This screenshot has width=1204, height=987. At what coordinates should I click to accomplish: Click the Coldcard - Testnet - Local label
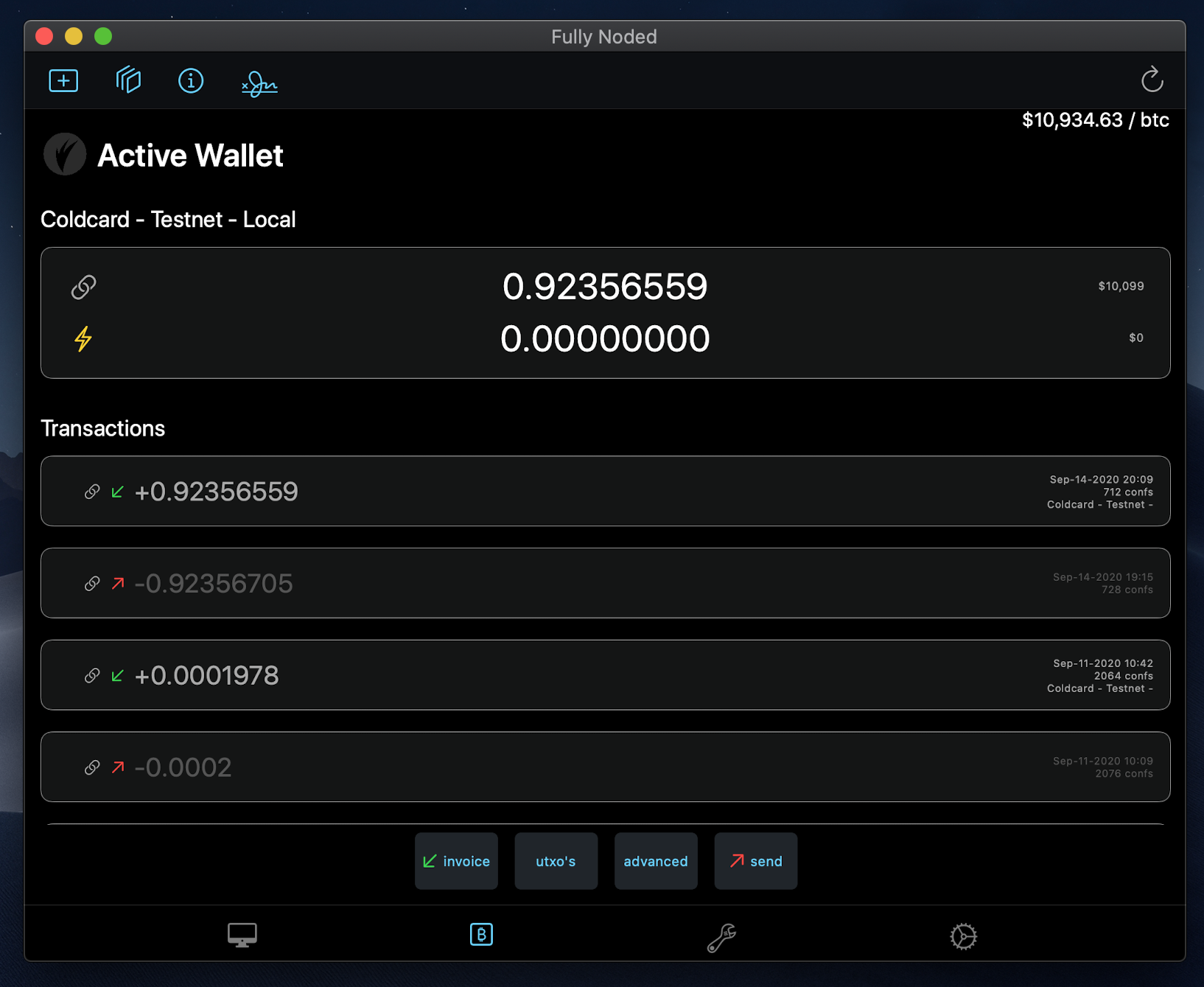click(x=168, y=220)
